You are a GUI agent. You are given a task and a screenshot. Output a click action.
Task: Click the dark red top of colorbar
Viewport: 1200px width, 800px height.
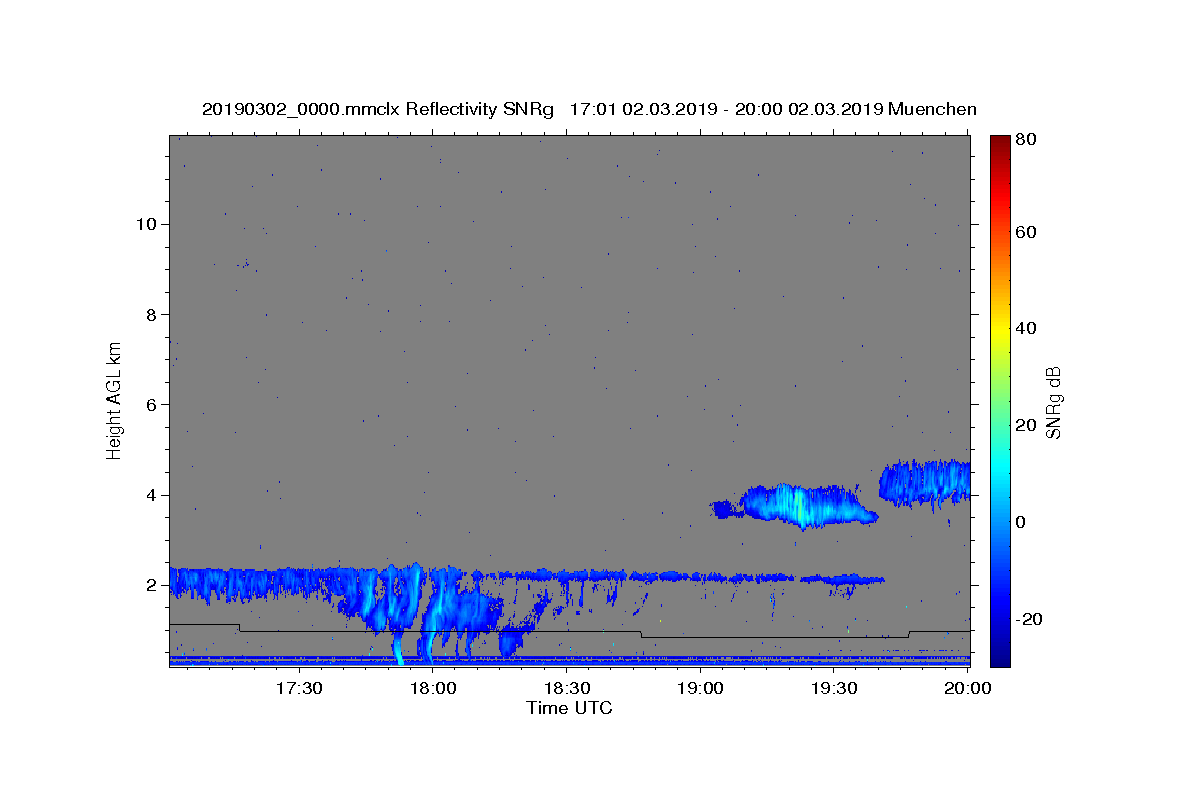pos(1000,142)
